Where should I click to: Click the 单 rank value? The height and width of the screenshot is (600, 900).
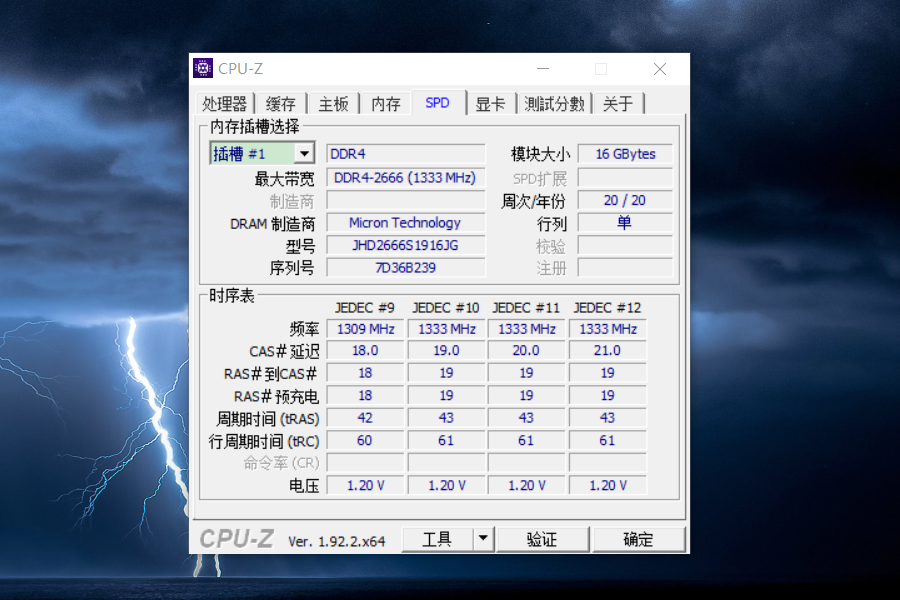coord(625,222)
